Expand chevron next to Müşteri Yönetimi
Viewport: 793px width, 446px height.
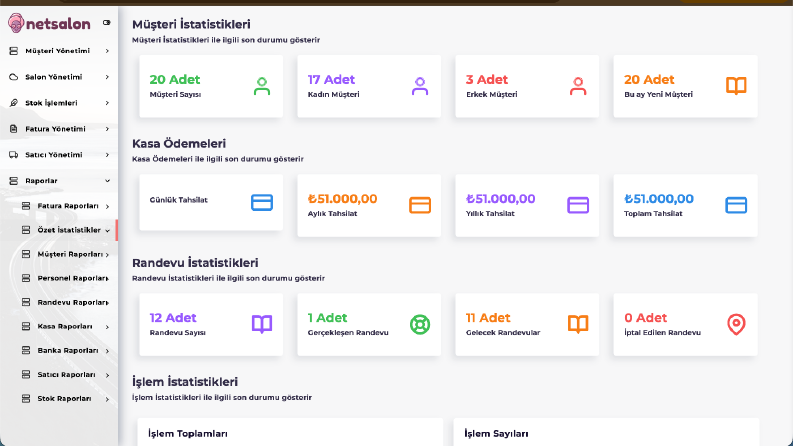[107, 51]
